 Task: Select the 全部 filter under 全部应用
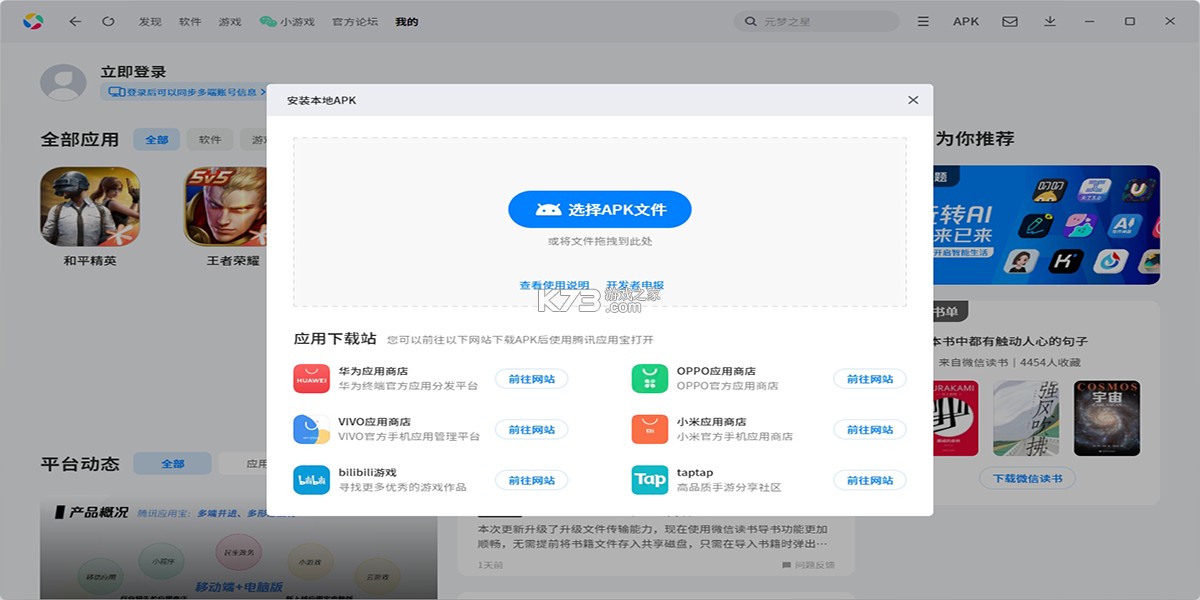pyautogui.click(x=157, y=140)
